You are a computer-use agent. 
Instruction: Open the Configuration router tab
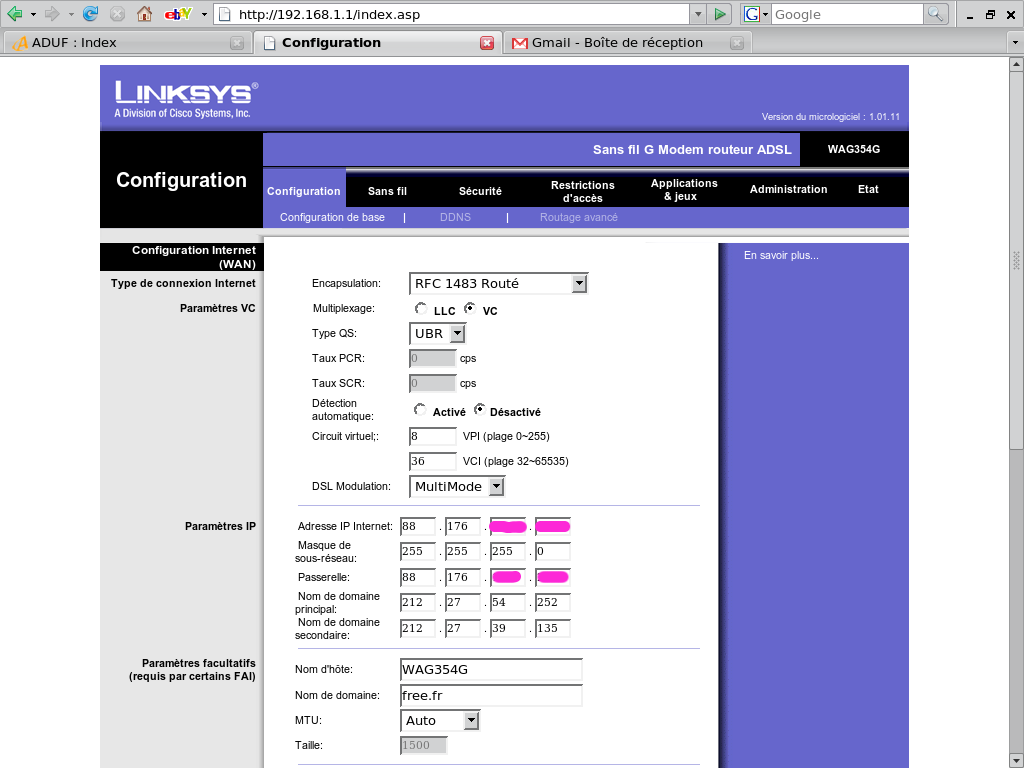coord(304,191)
